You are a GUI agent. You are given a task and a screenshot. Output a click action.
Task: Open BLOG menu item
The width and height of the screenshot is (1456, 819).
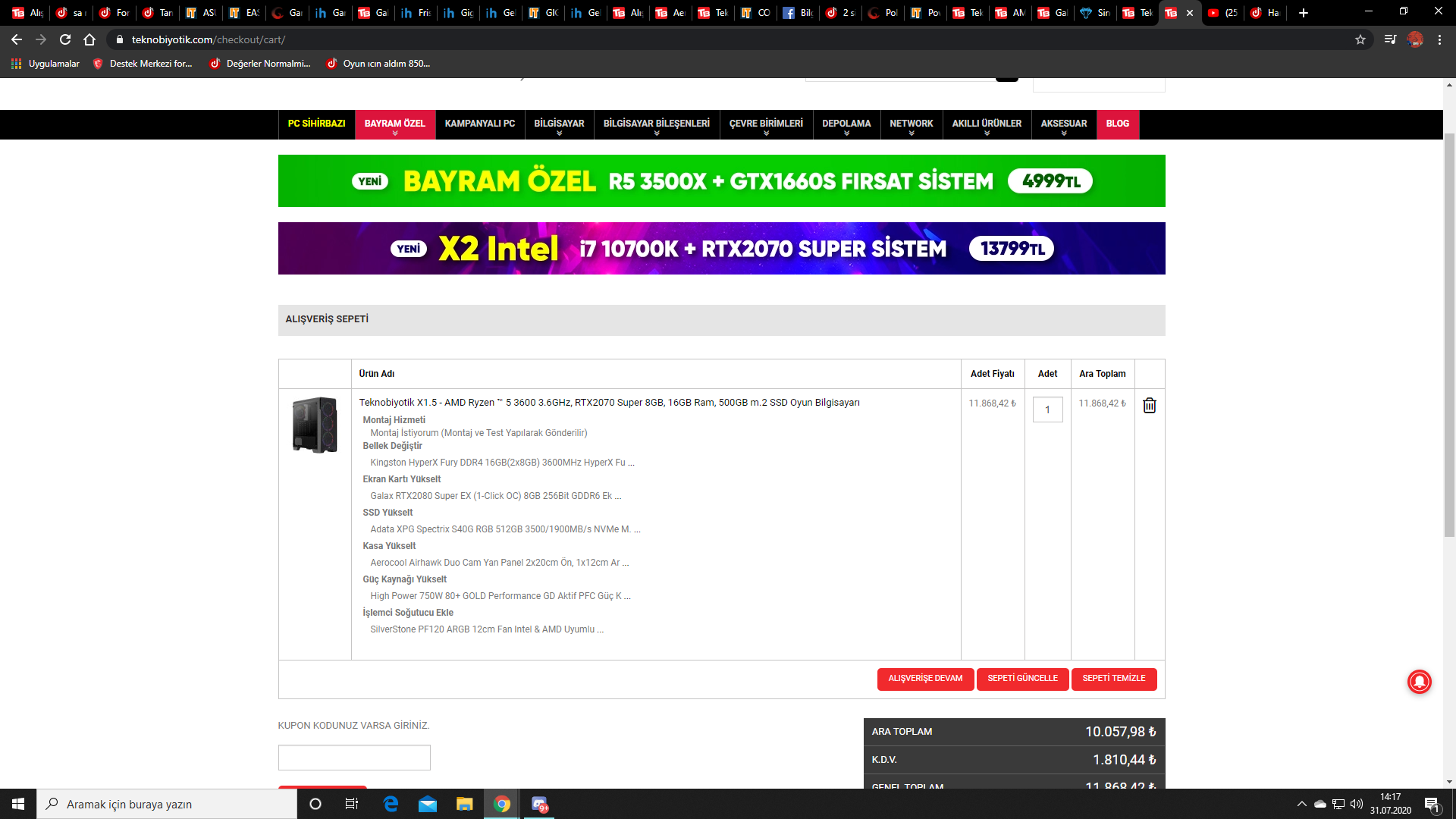(1117, 124)
